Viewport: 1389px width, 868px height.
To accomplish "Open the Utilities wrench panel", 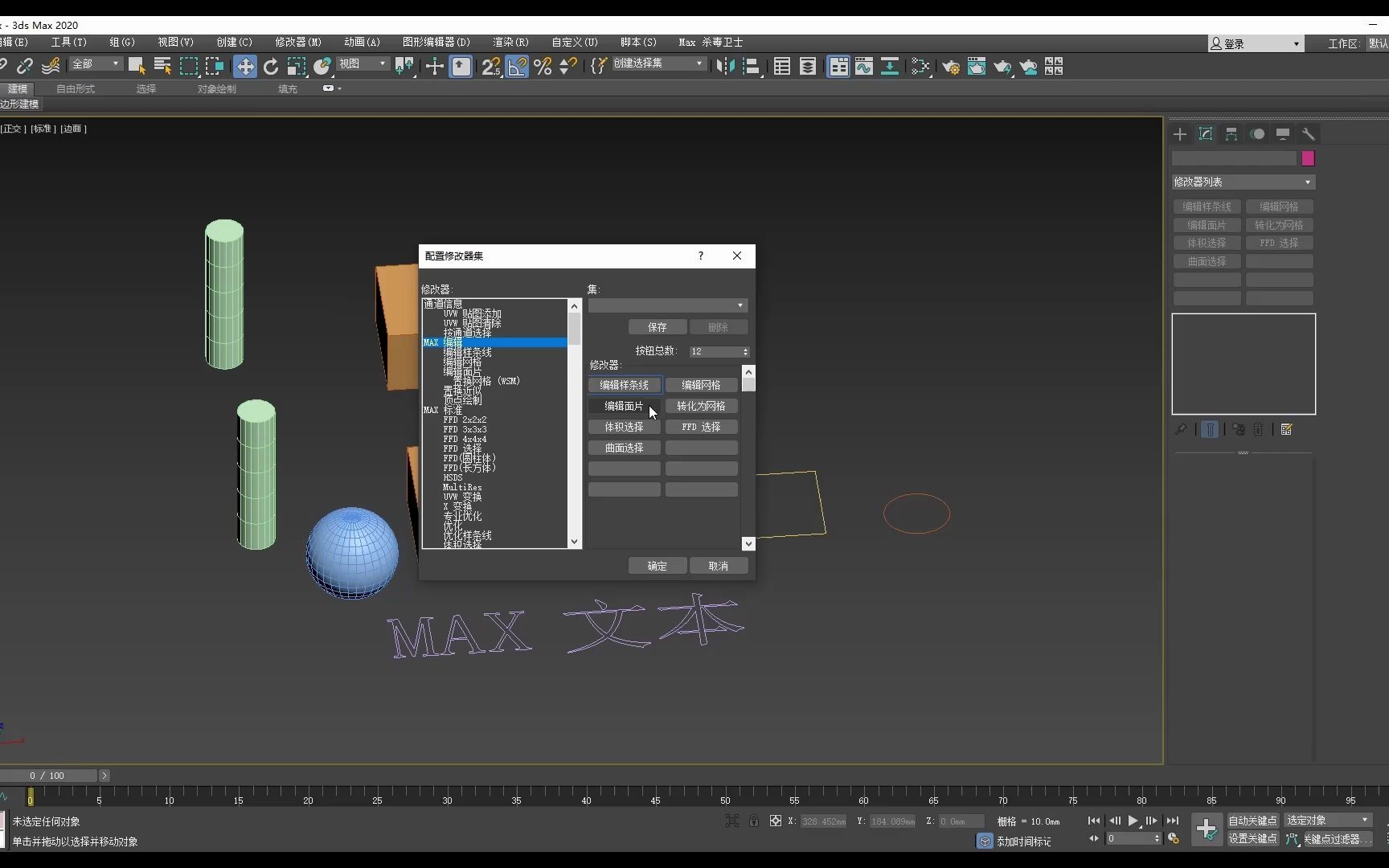I will [x=1308, y=134].
